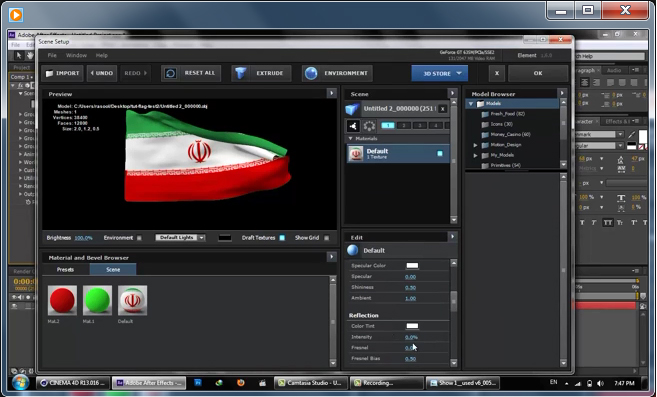
Task: Click the Undo button
Action: [x=102, y=73]
